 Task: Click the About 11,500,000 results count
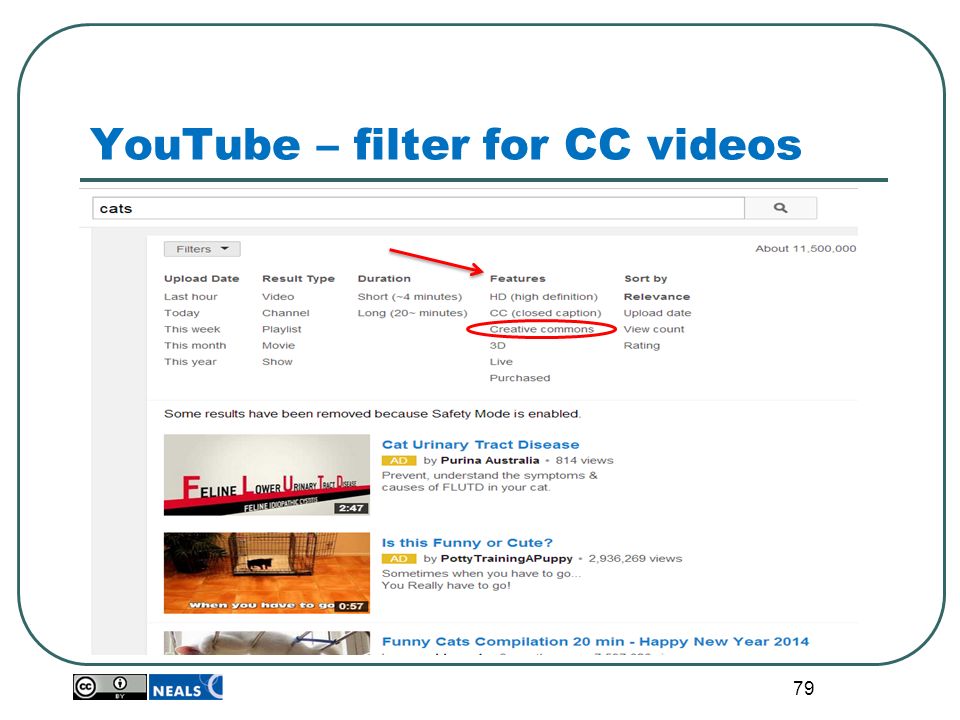tap(806, 249)
